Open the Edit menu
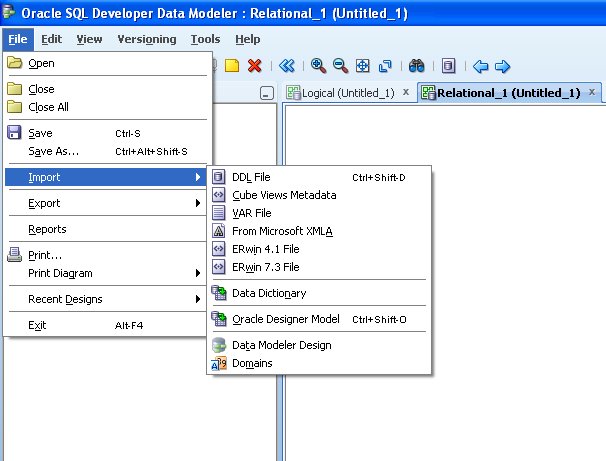 pos(51,39)
